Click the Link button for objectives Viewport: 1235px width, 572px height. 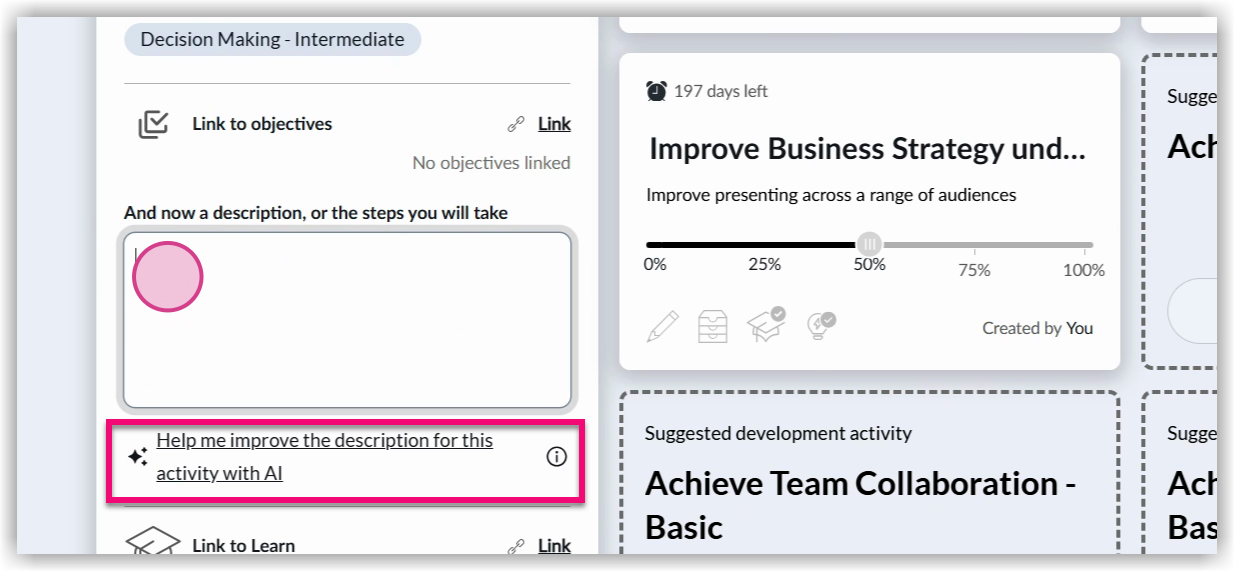554,124
